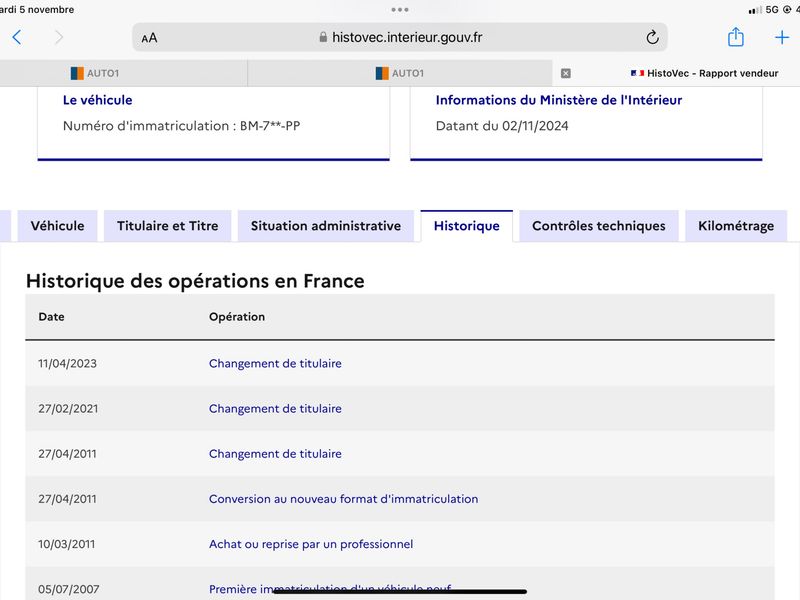Open the Situation administrative tab
Image resolution: width=800 pixels, height=600 pixels.
point(326,226)
